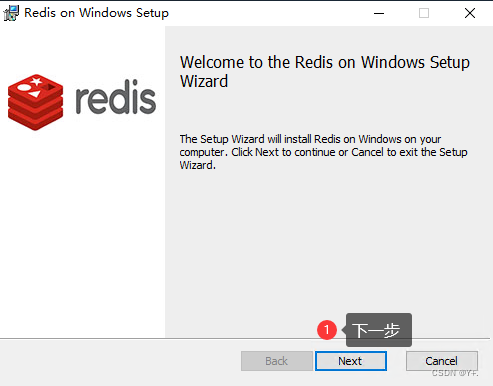493x386 pixels.
Task: Click the "The Setup Wizard will install Redis" paragraph
Action: pyautogui.click(x=323, y=152)
